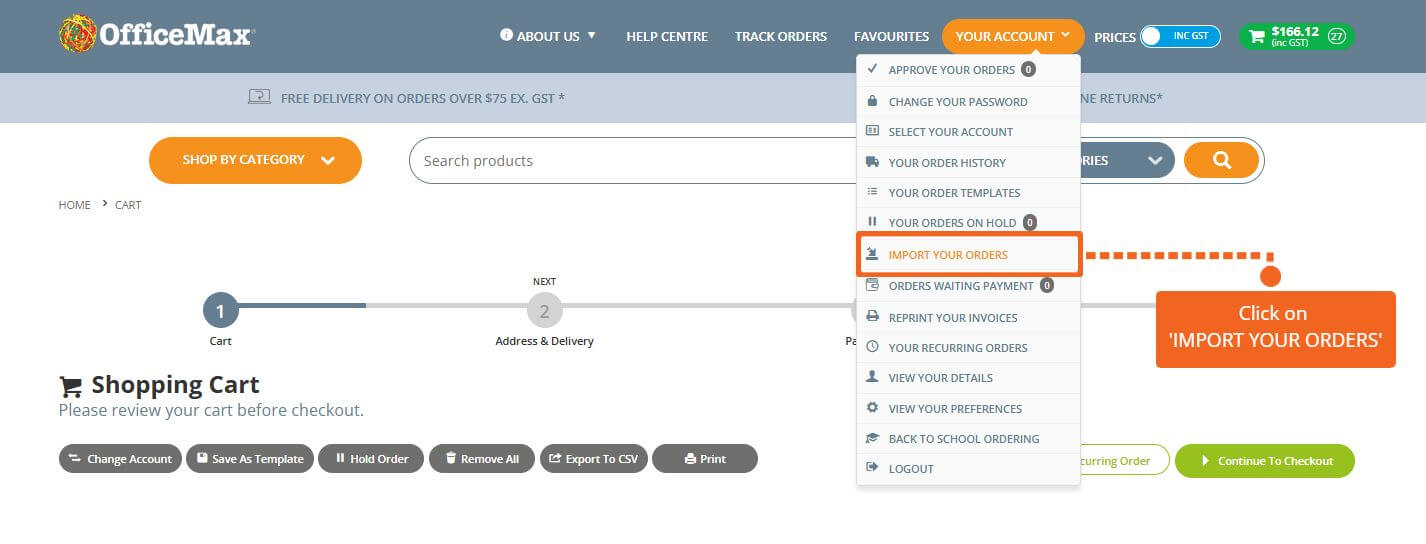Log out via the Logout entry
1426x544 pixels.
click(x=968, y=468)
